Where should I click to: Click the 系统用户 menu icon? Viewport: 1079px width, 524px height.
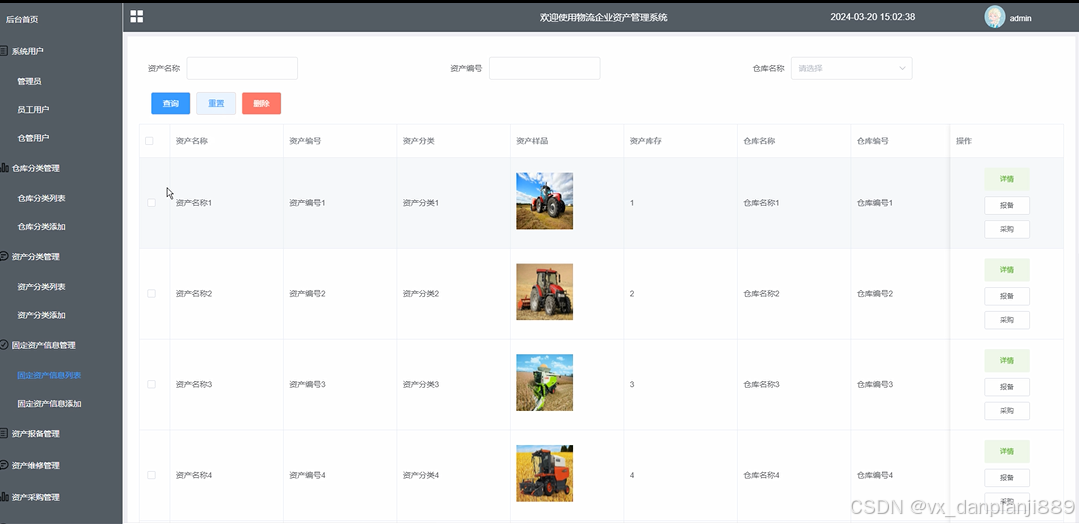(4, 51)
